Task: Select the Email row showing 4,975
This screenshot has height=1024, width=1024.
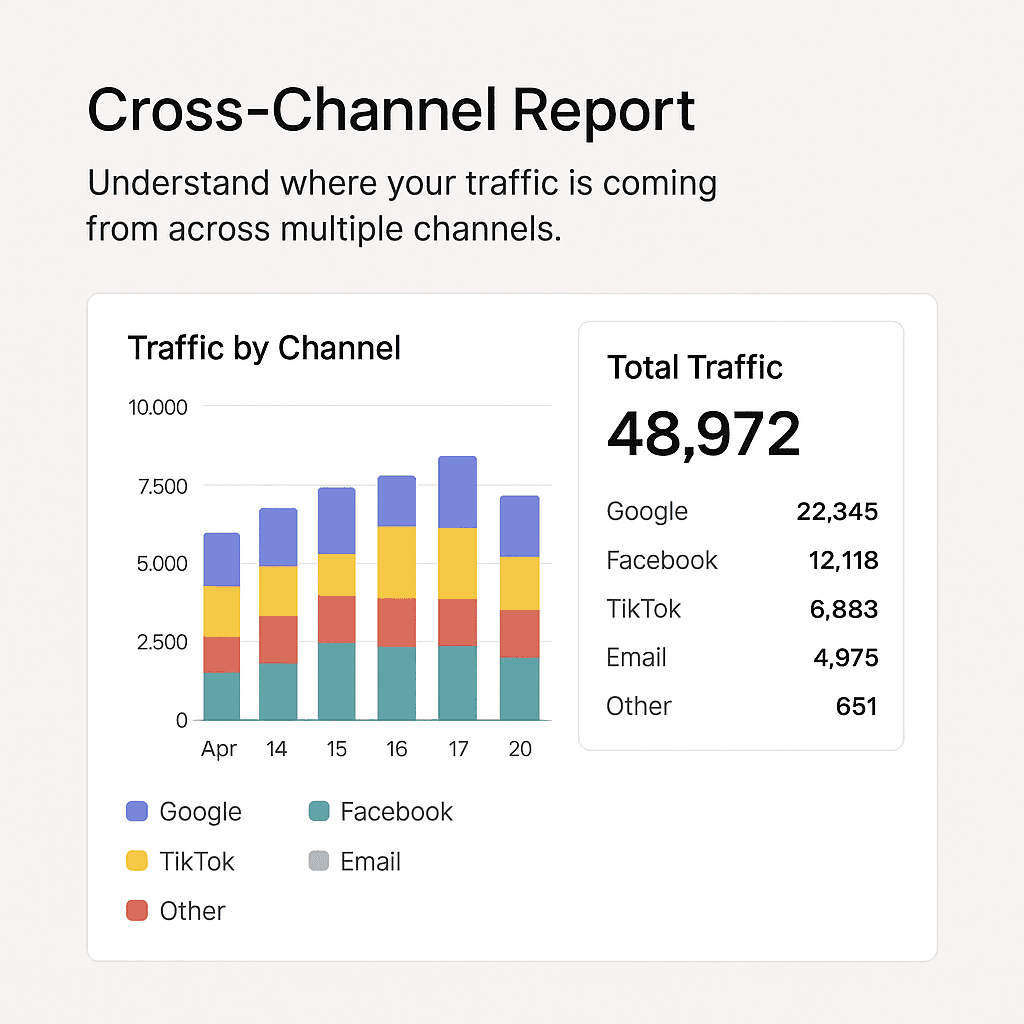Action: click(741, 658)
